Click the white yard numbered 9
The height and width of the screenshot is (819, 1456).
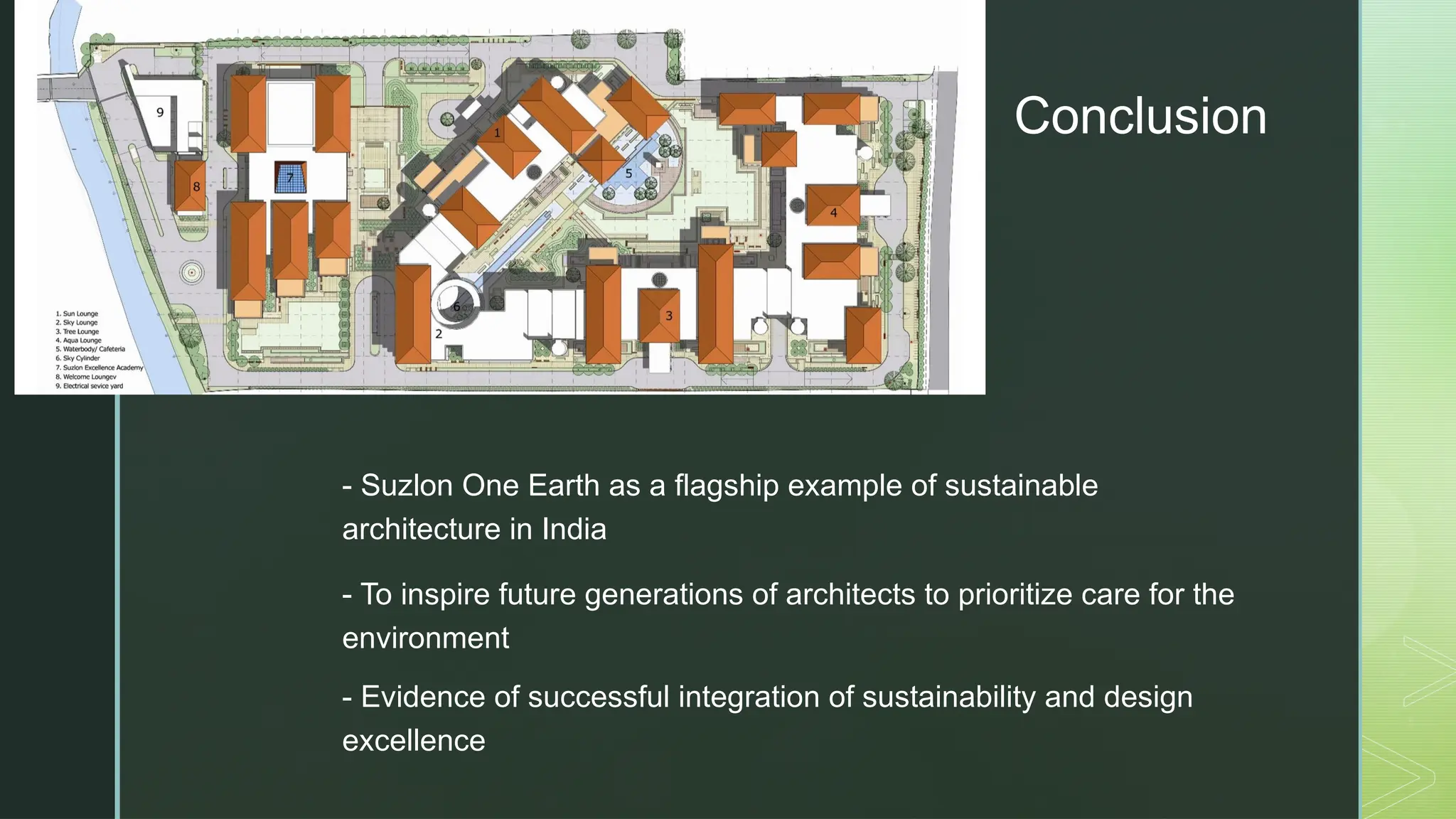(x=160, y=112)
